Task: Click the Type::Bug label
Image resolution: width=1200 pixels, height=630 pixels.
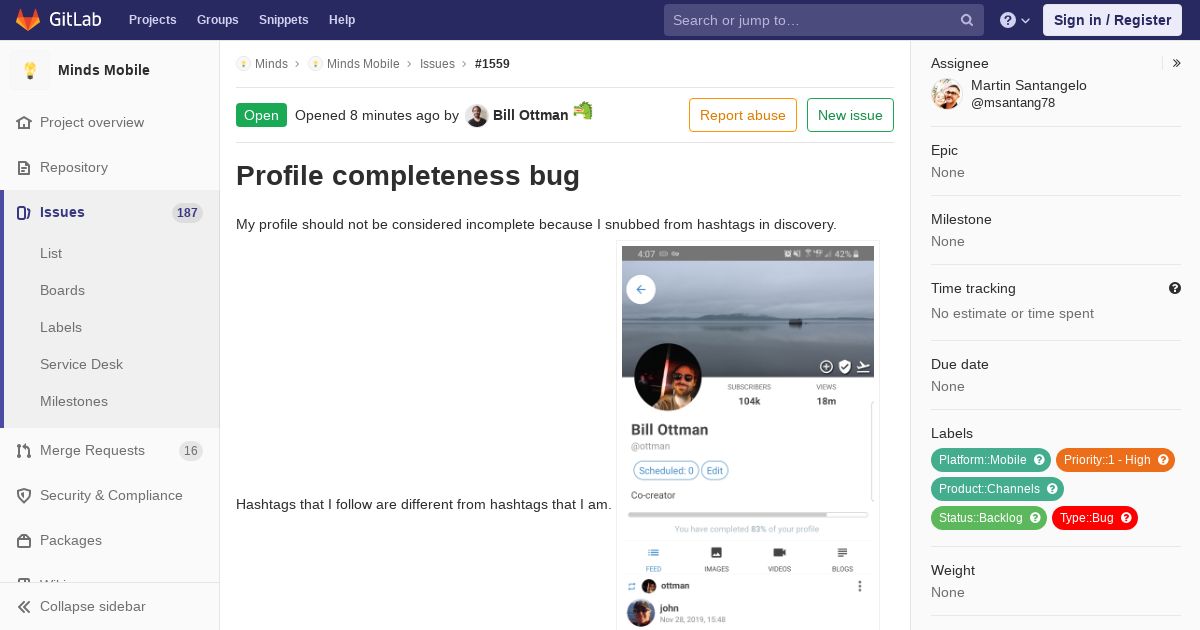Action: click(x=1087, y=518)
